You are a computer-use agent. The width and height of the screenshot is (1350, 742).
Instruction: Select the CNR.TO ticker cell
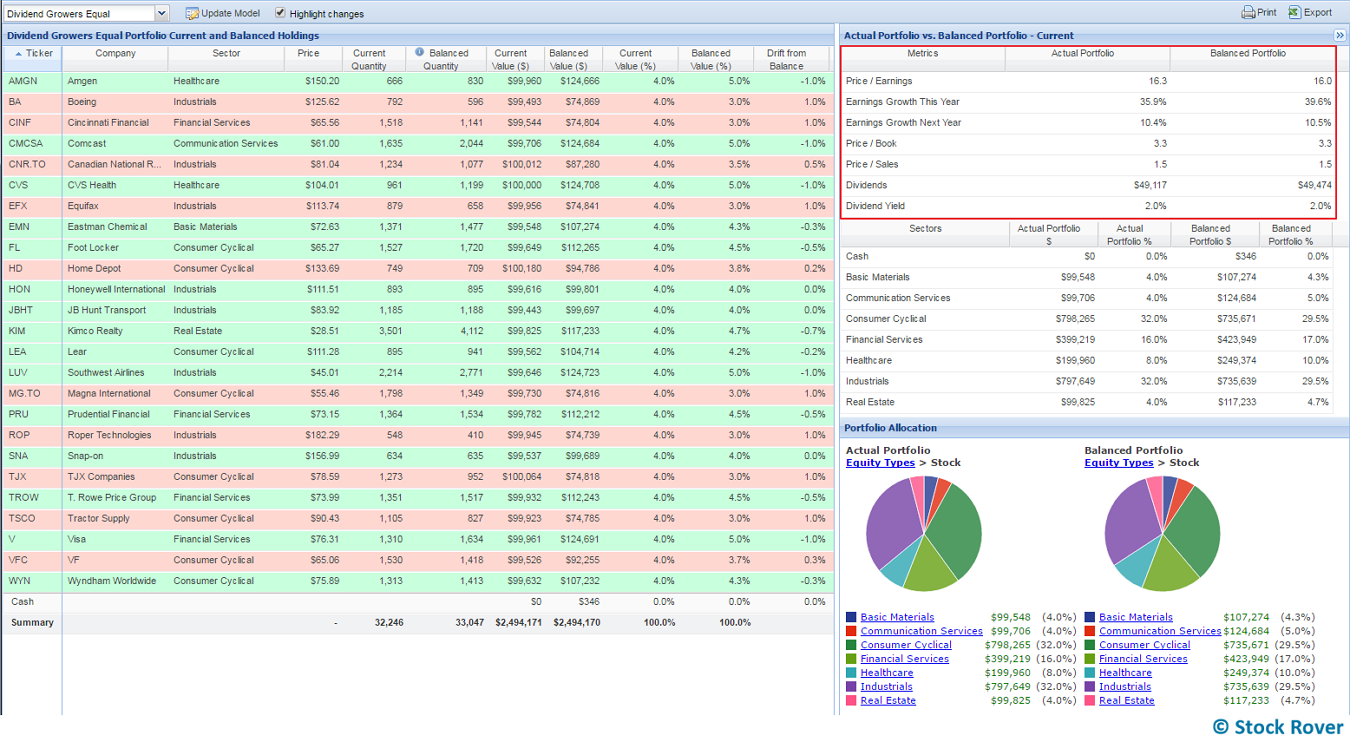(x=32, y=165)
